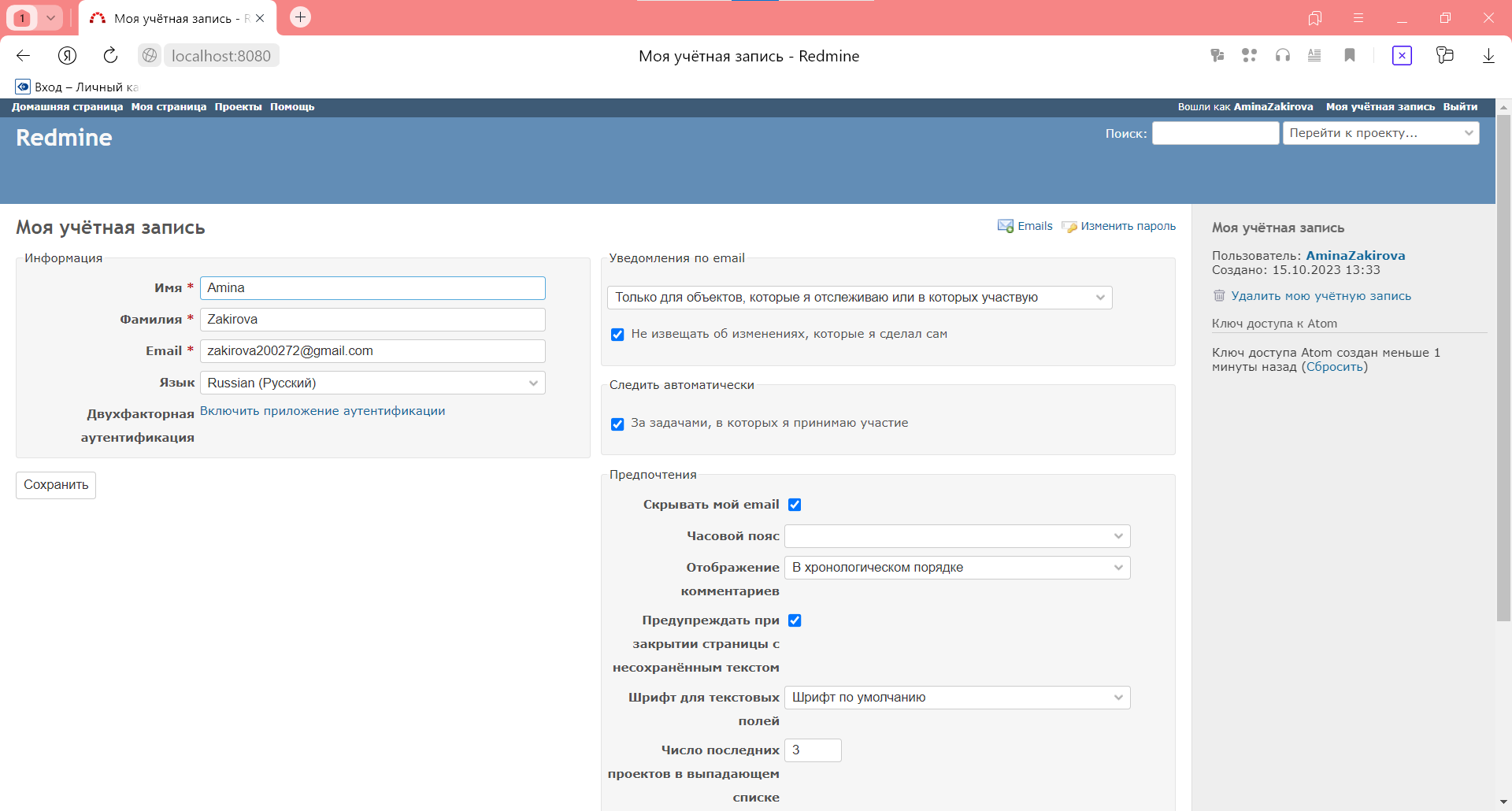1512x811 pixels.
Task: Disable not notifying about my own changes
Action: coord(617,335)
